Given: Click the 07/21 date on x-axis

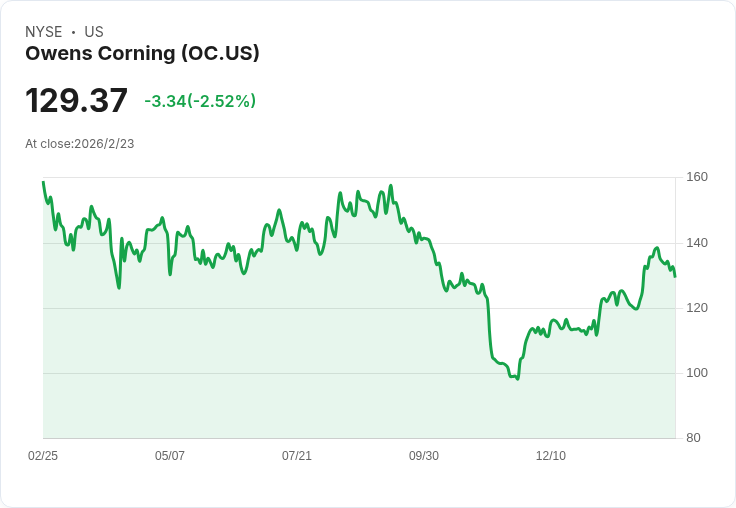Looking at the screenshot, I should 297,456.
